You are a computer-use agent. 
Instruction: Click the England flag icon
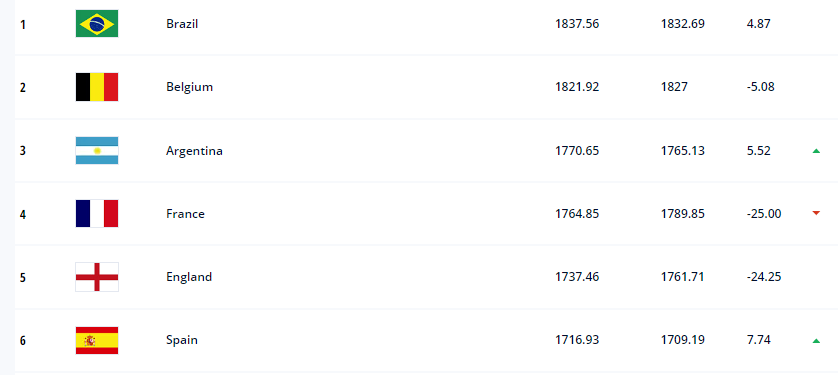(97, 277)
